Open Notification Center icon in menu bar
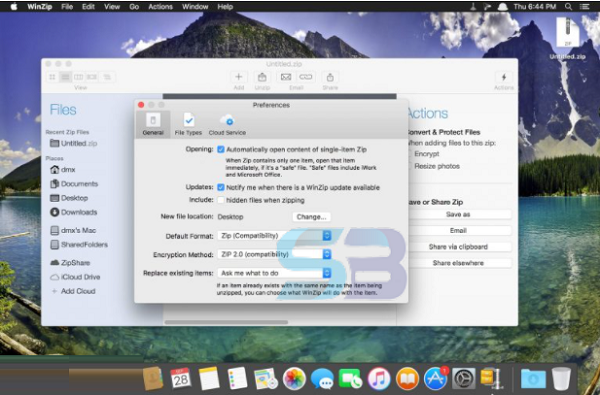This screenshot has height=395, width=600. click(x=584, y=7)
